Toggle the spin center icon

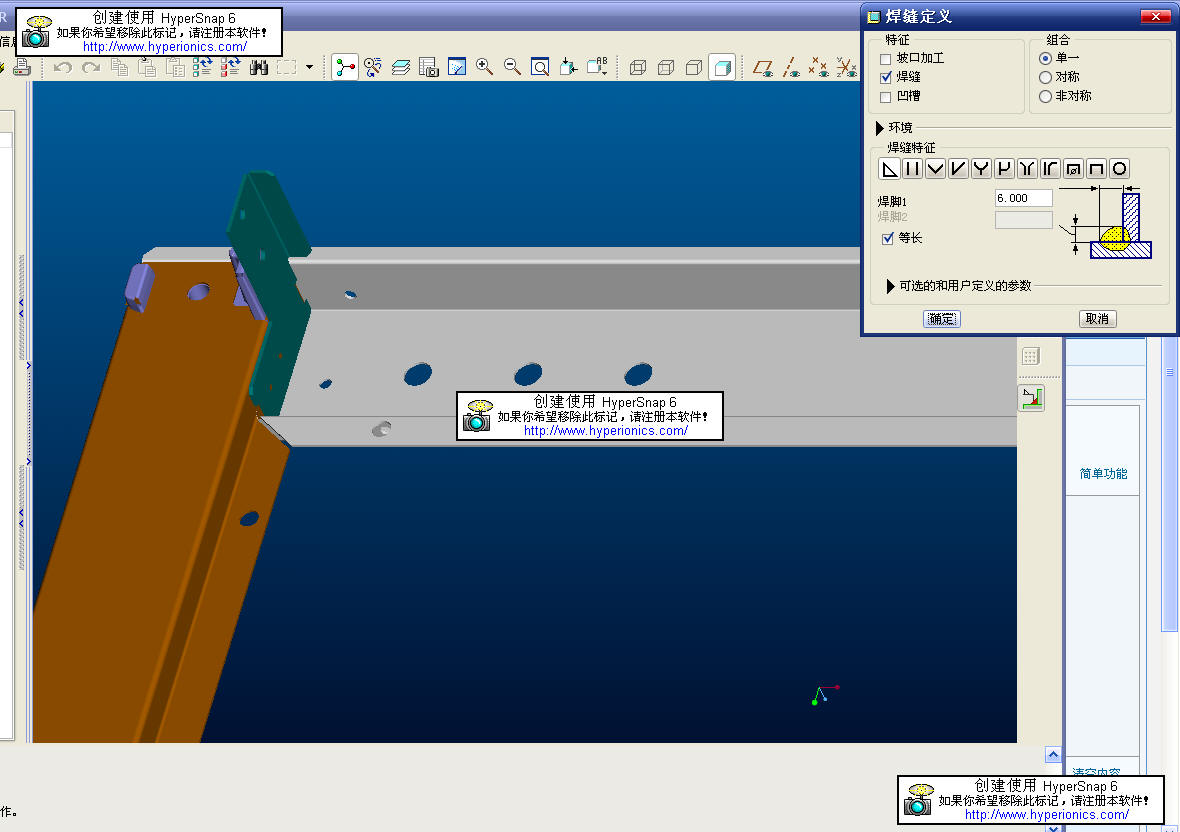click(345, 68)
